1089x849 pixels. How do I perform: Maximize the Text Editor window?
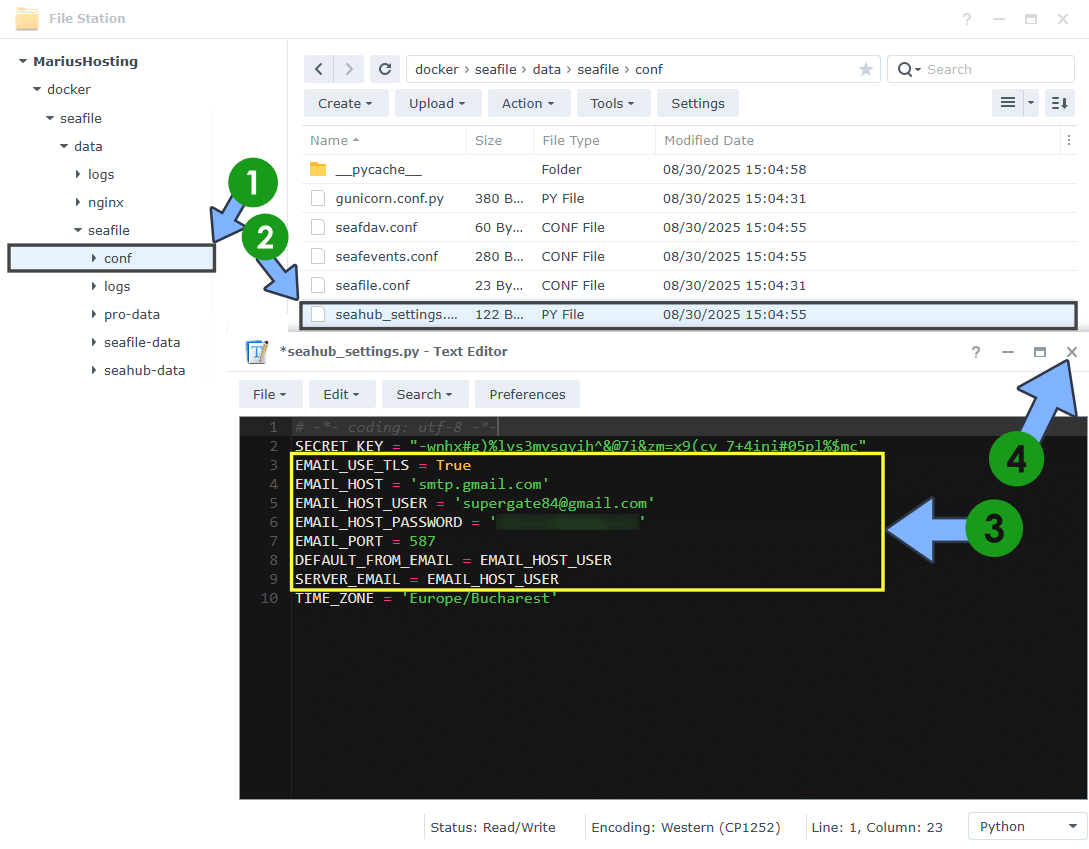1040,352
